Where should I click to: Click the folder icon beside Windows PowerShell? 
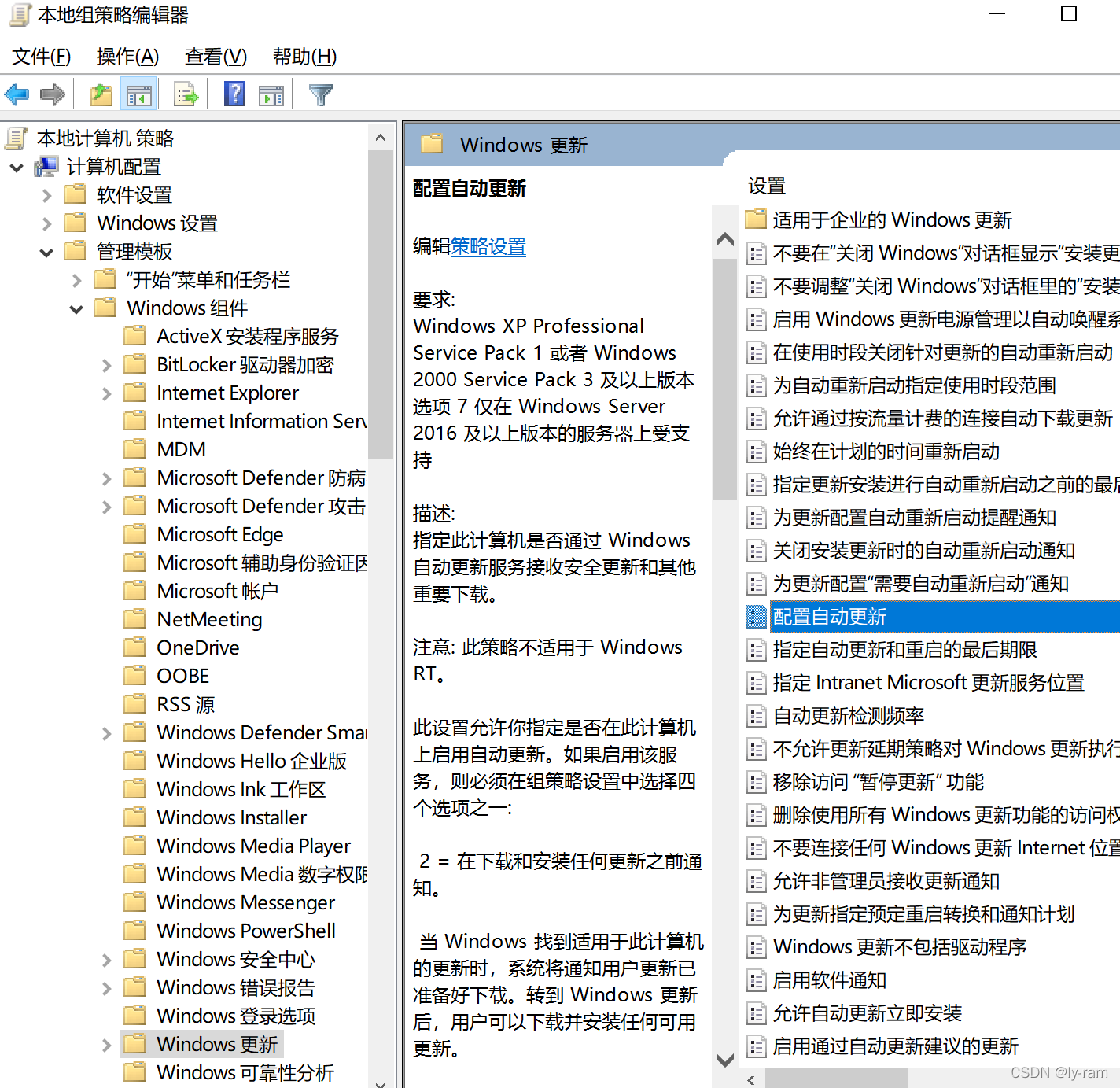135,931
